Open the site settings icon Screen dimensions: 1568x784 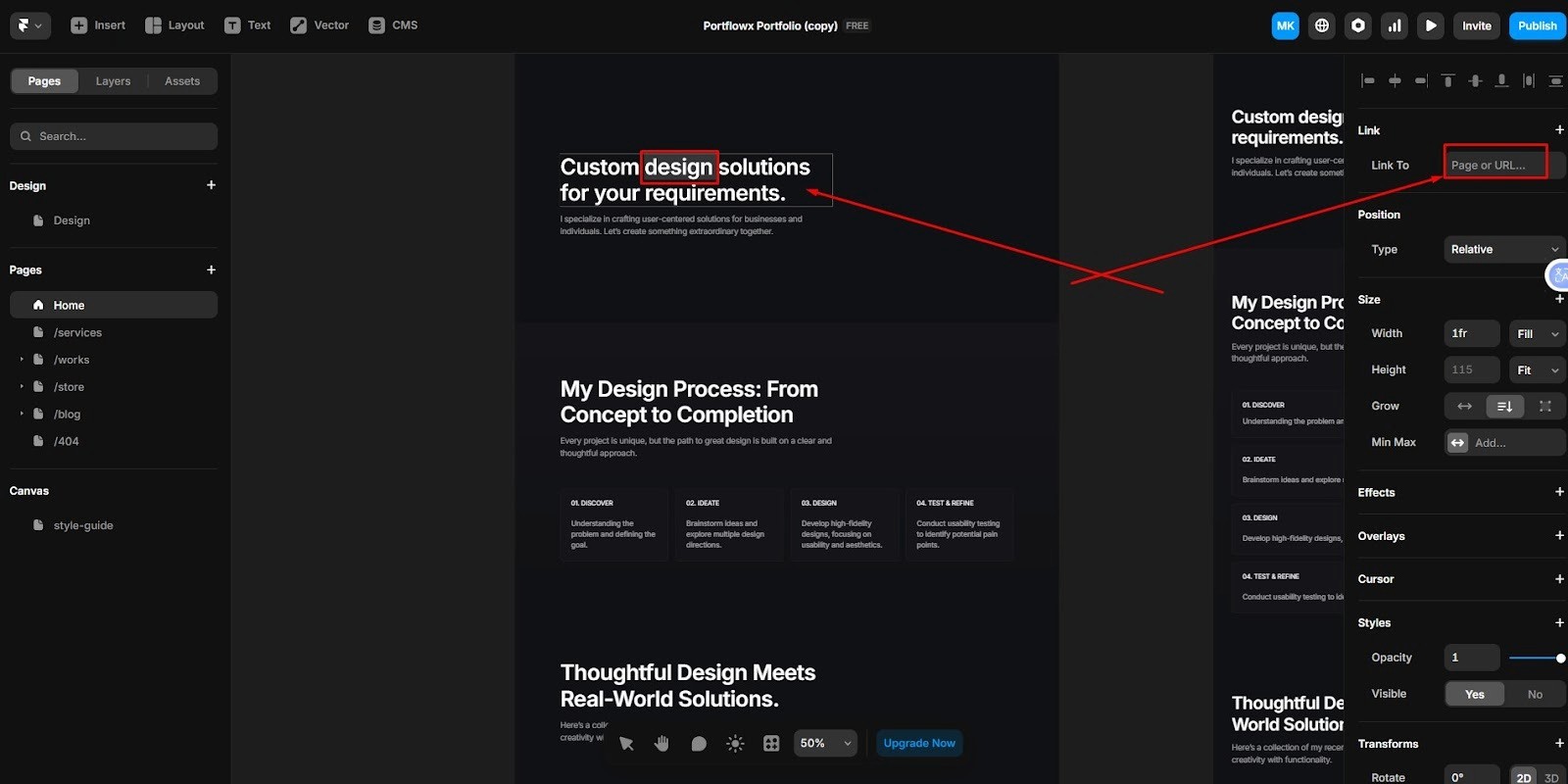pyautogui.click(x=1358, y=26)
